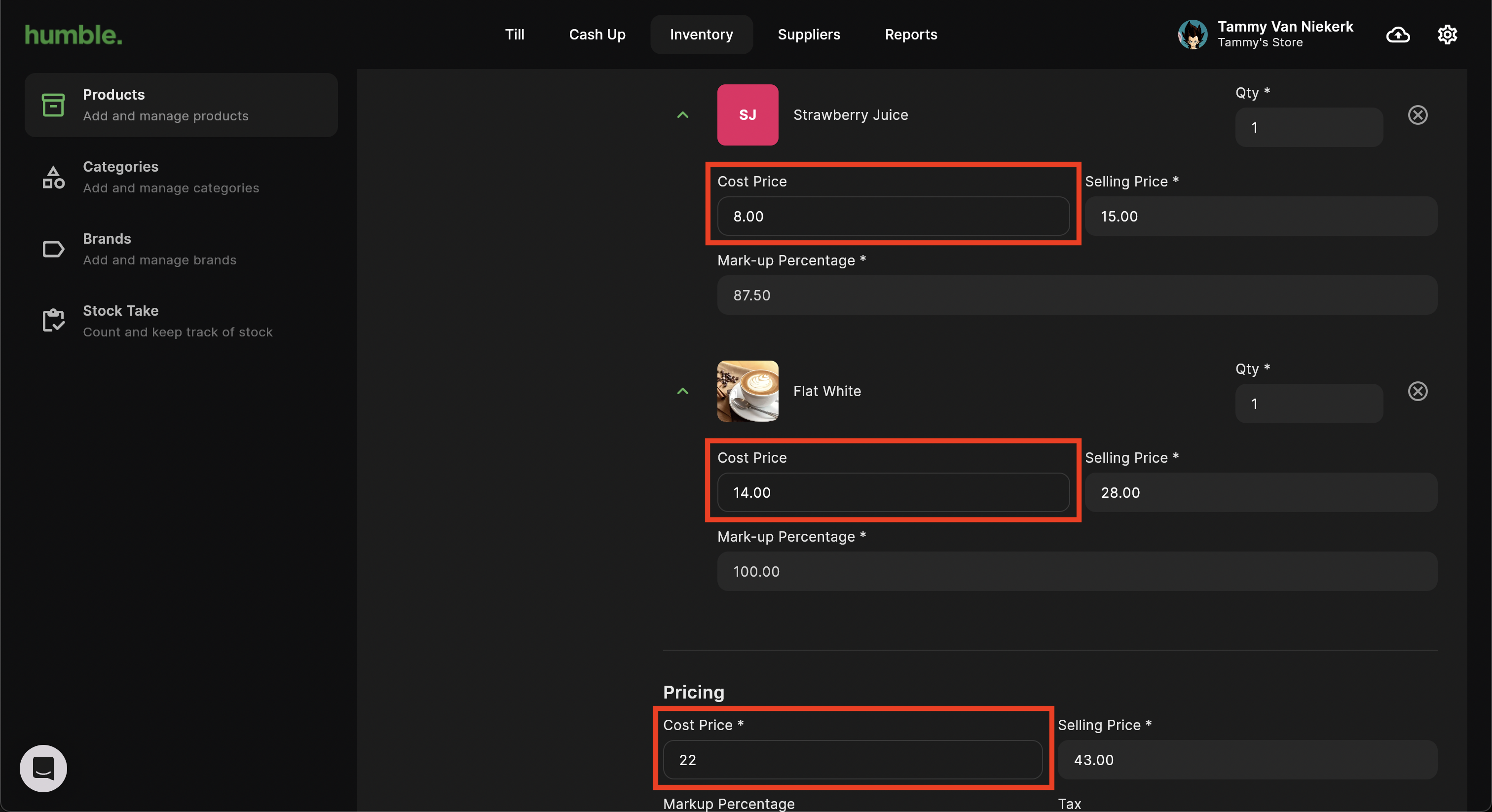Screen dimensions: 1492x812
Task: Remove Flat White with its X icon
Action: pyautogui.click(x=1417, y=391)
